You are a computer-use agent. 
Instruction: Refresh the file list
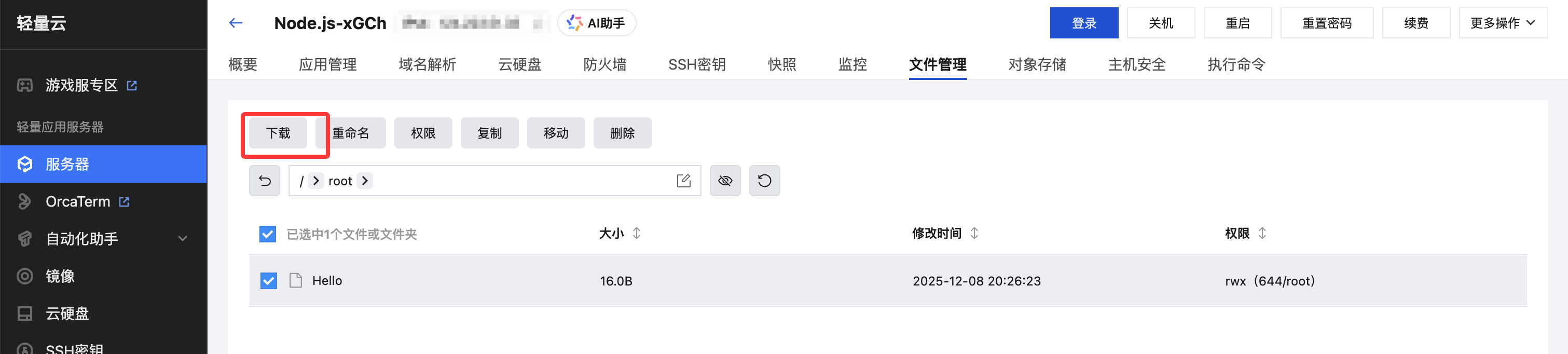click(764, 181)
